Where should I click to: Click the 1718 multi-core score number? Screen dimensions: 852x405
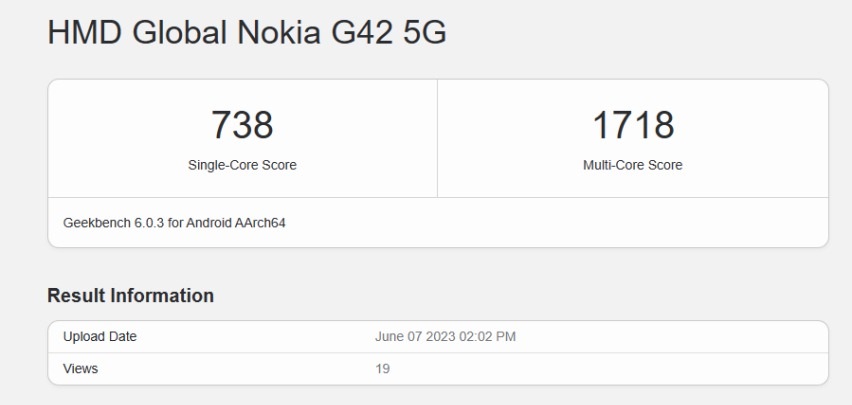tap(632, 125)
